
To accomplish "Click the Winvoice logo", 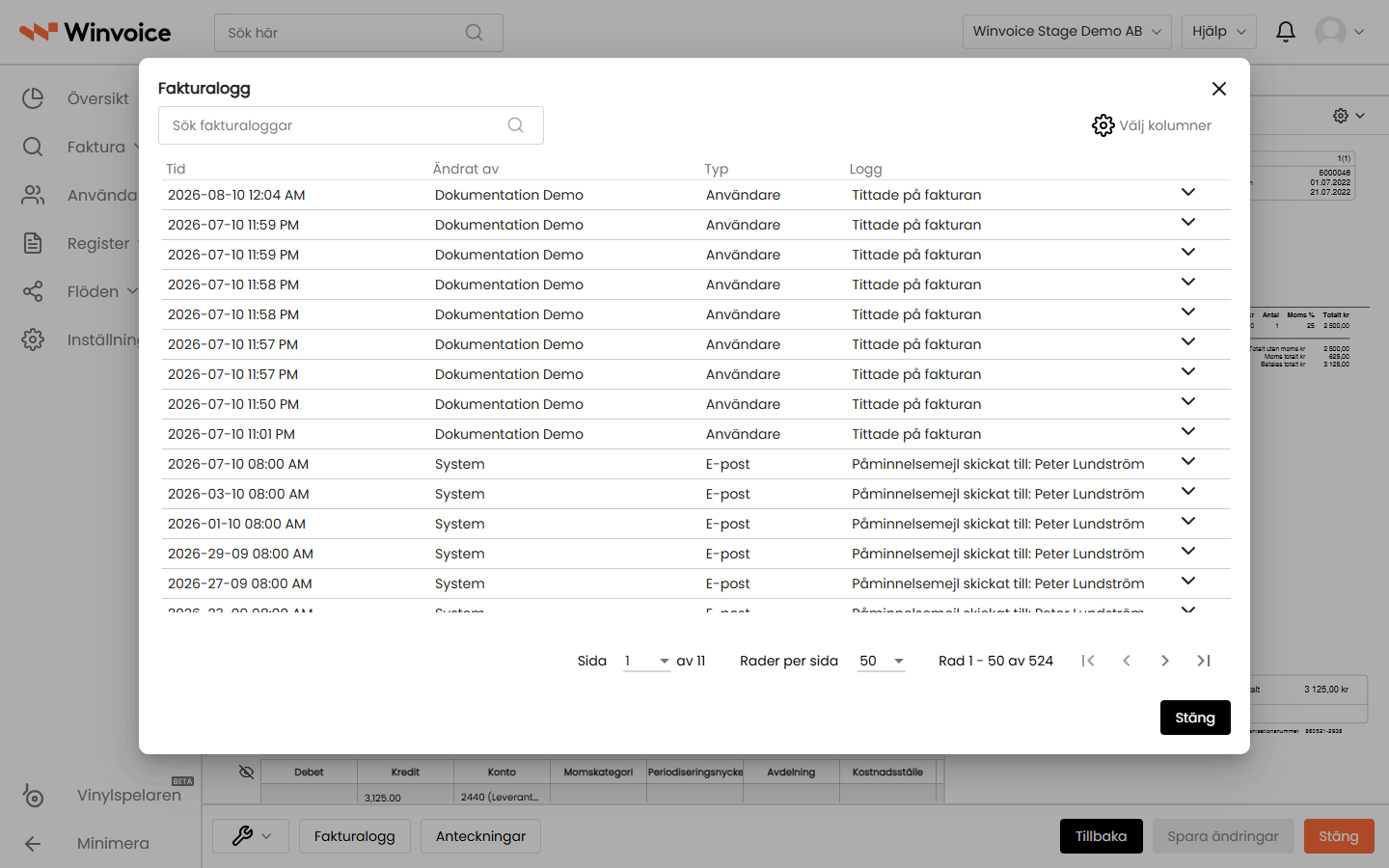I will click(x=95, y=32).
